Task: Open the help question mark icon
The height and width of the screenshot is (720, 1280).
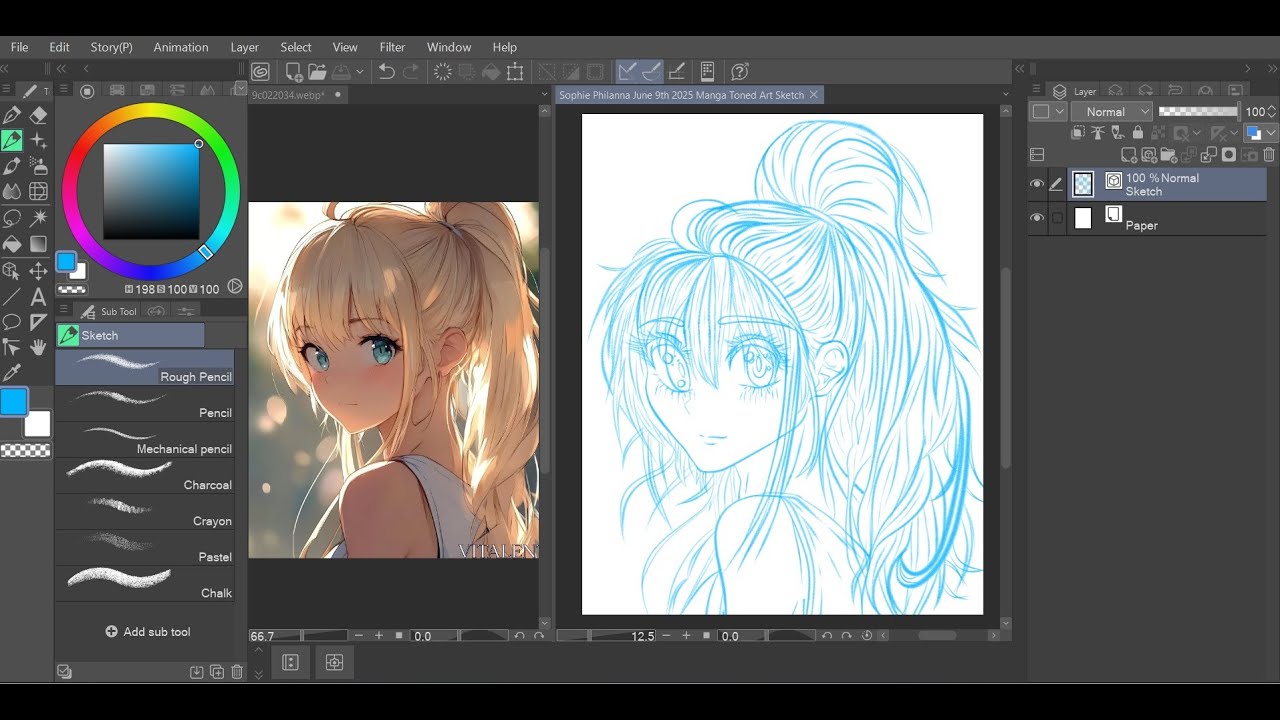Action: (740, 71)
